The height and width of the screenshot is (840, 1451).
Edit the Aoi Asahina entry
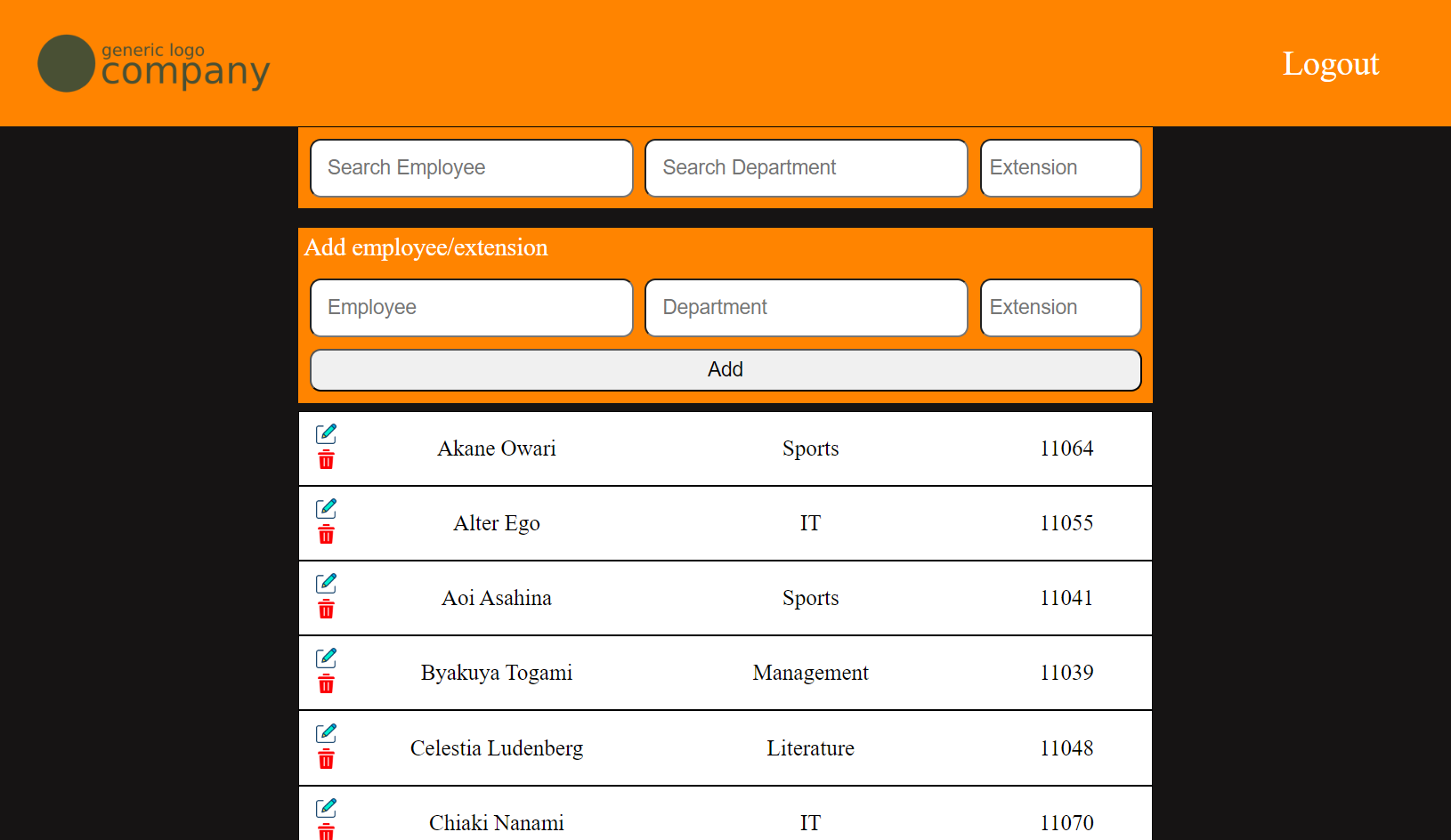[326, 583]
